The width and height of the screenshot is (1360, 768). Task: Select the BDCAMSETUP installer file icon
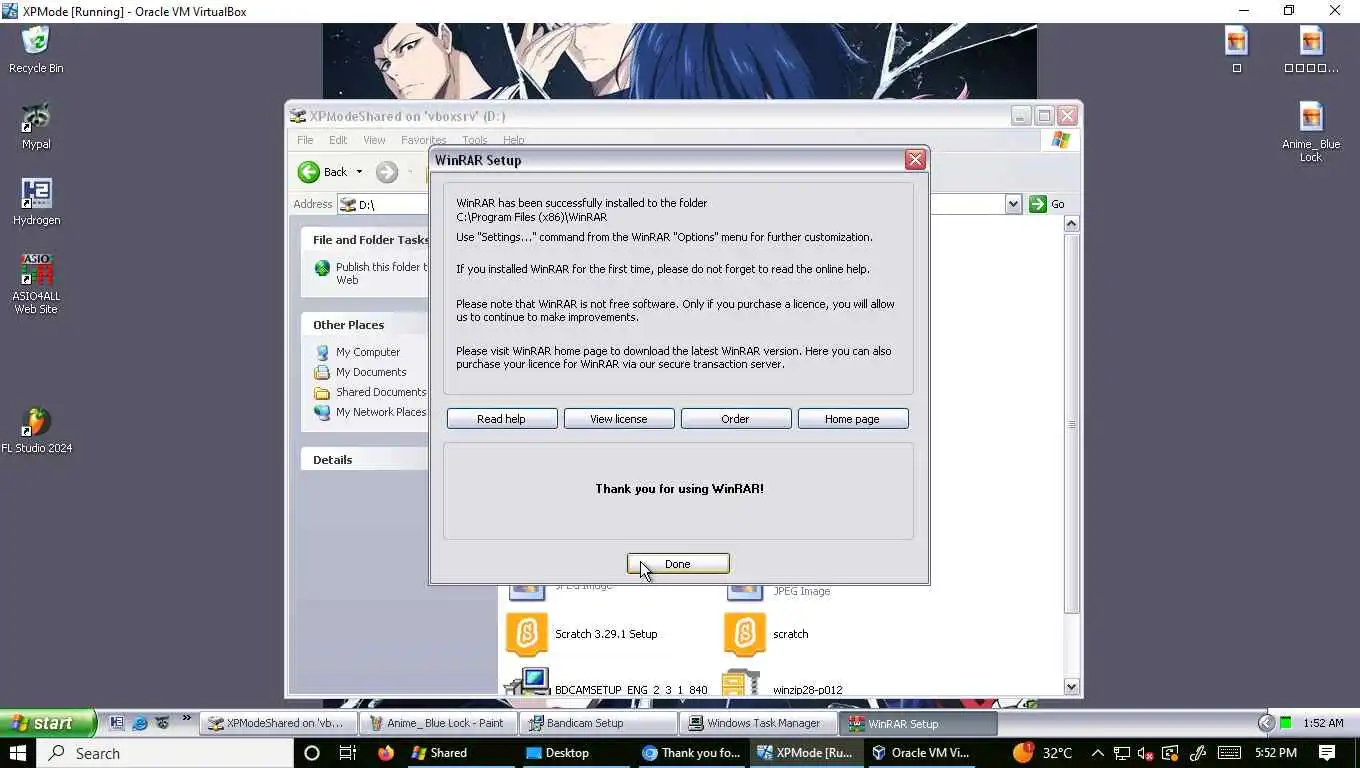tap(527, 682)
